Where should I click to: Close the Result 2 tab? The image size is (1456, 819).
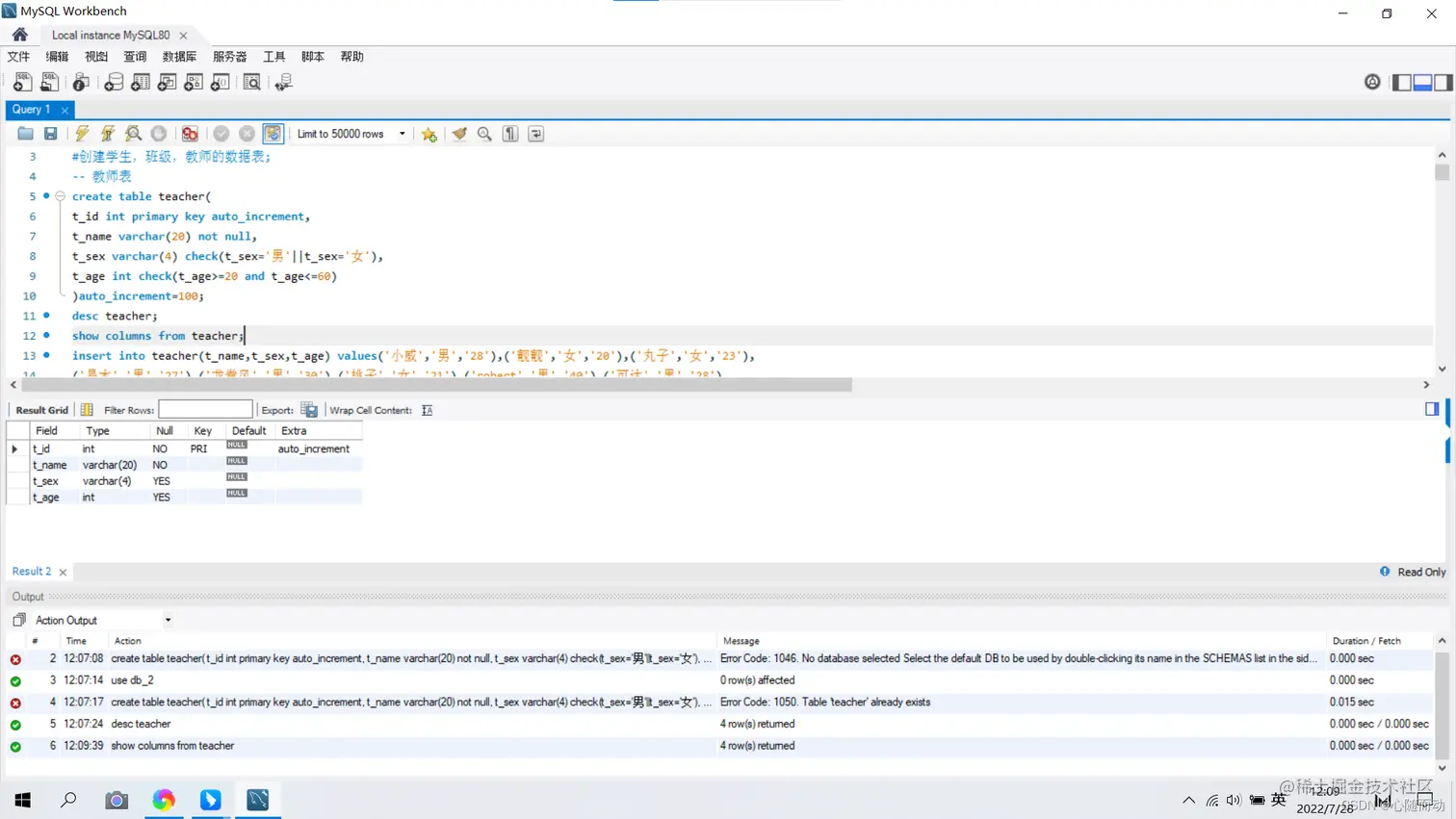pyautogui.click(x=63, y=573)
